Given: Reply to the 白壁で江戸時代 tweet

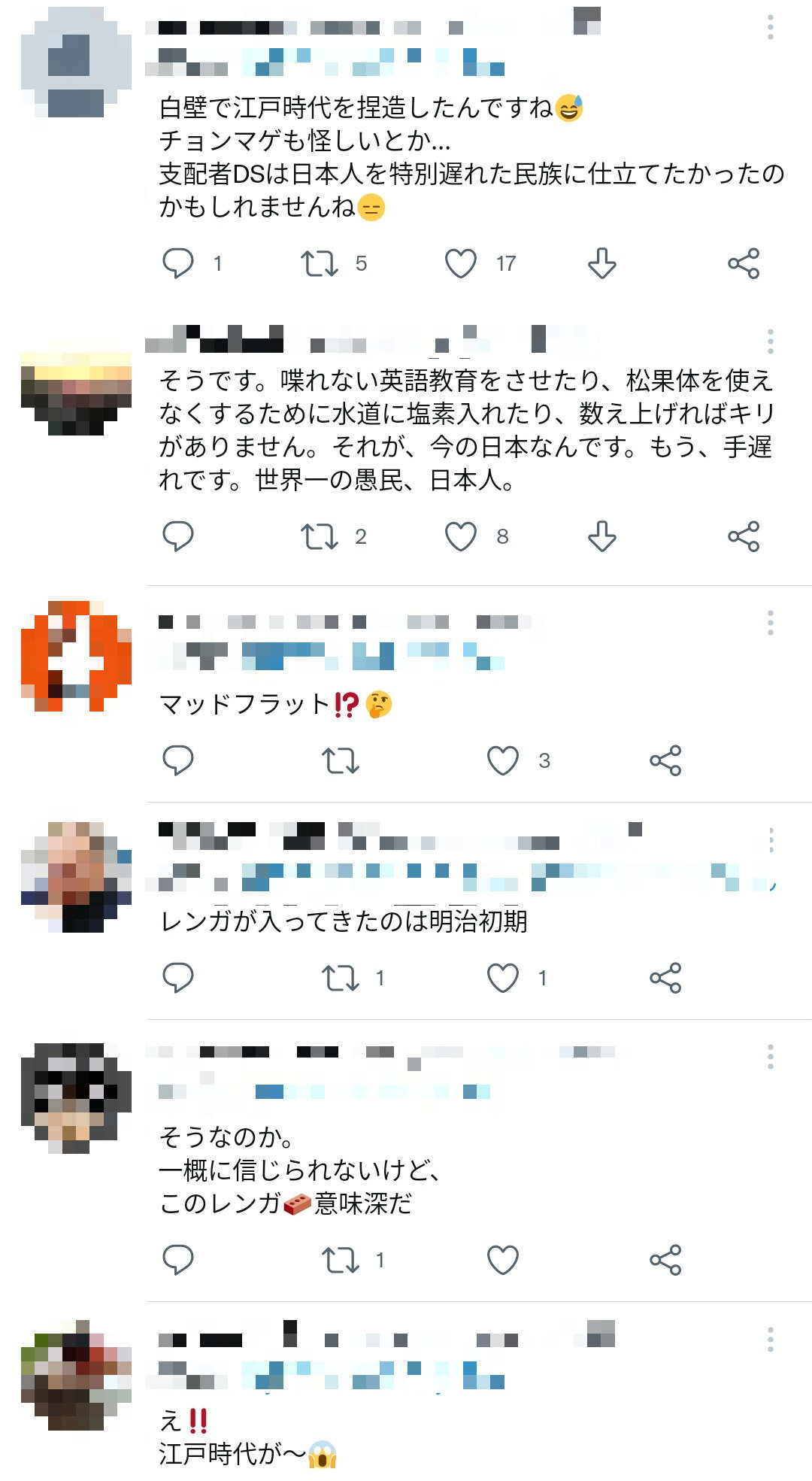Looking at the screenshot, I should (178, 263).
